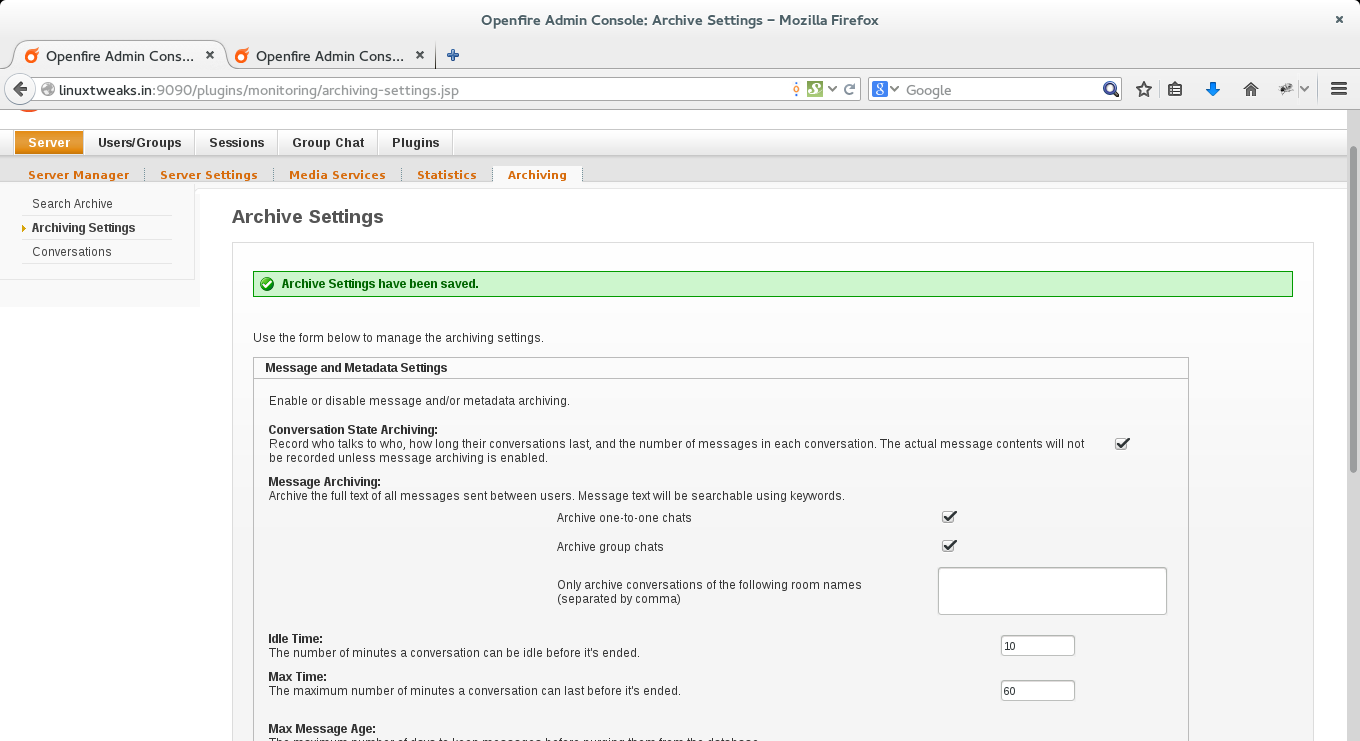Open the Firefox hamburger menu

pyautogui.click(x=1339, y=89)
